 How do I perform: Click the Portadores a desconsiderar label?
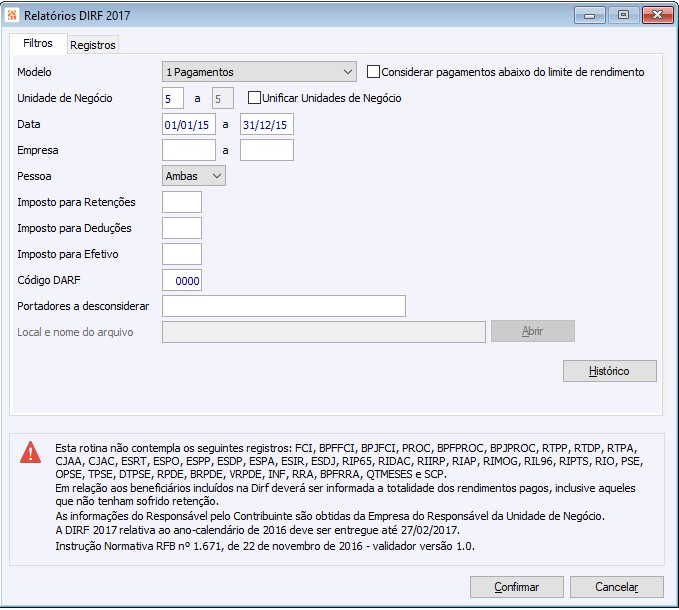(83, 306)
